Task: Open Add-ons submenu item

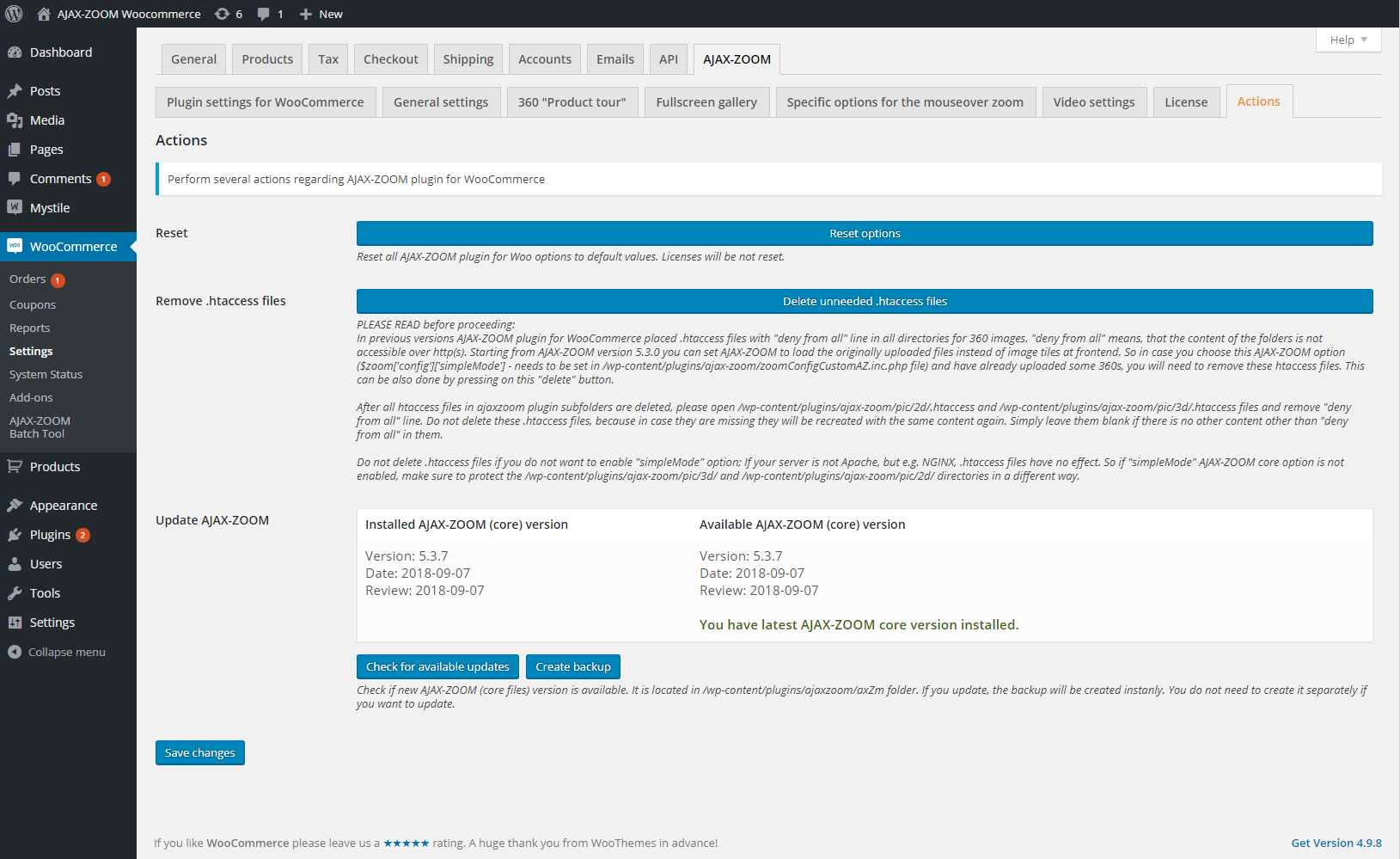Action: pyautogui.click(x=31, y=398)
